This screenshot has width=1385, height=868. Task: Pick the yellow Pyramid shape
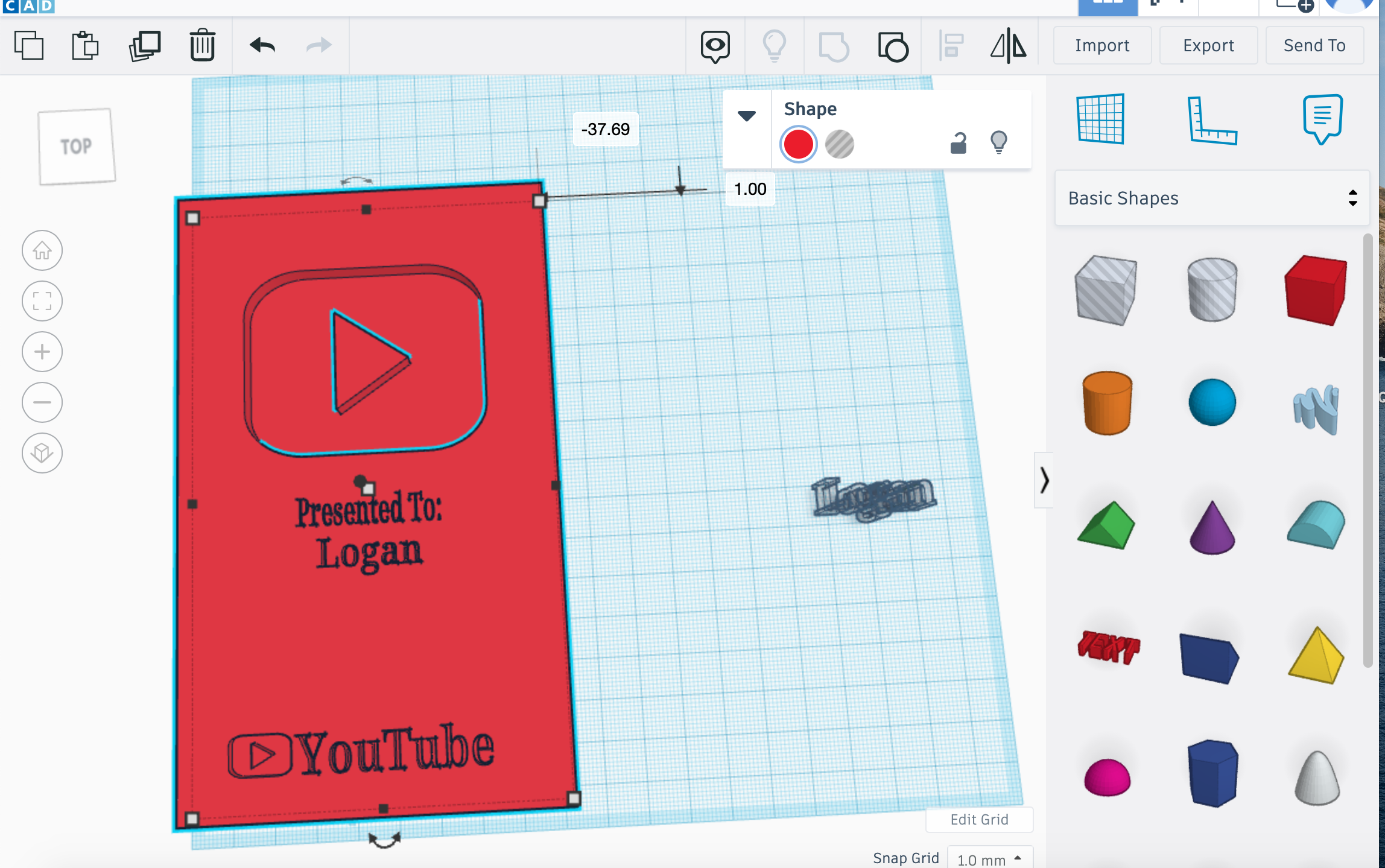[1316, 655]
